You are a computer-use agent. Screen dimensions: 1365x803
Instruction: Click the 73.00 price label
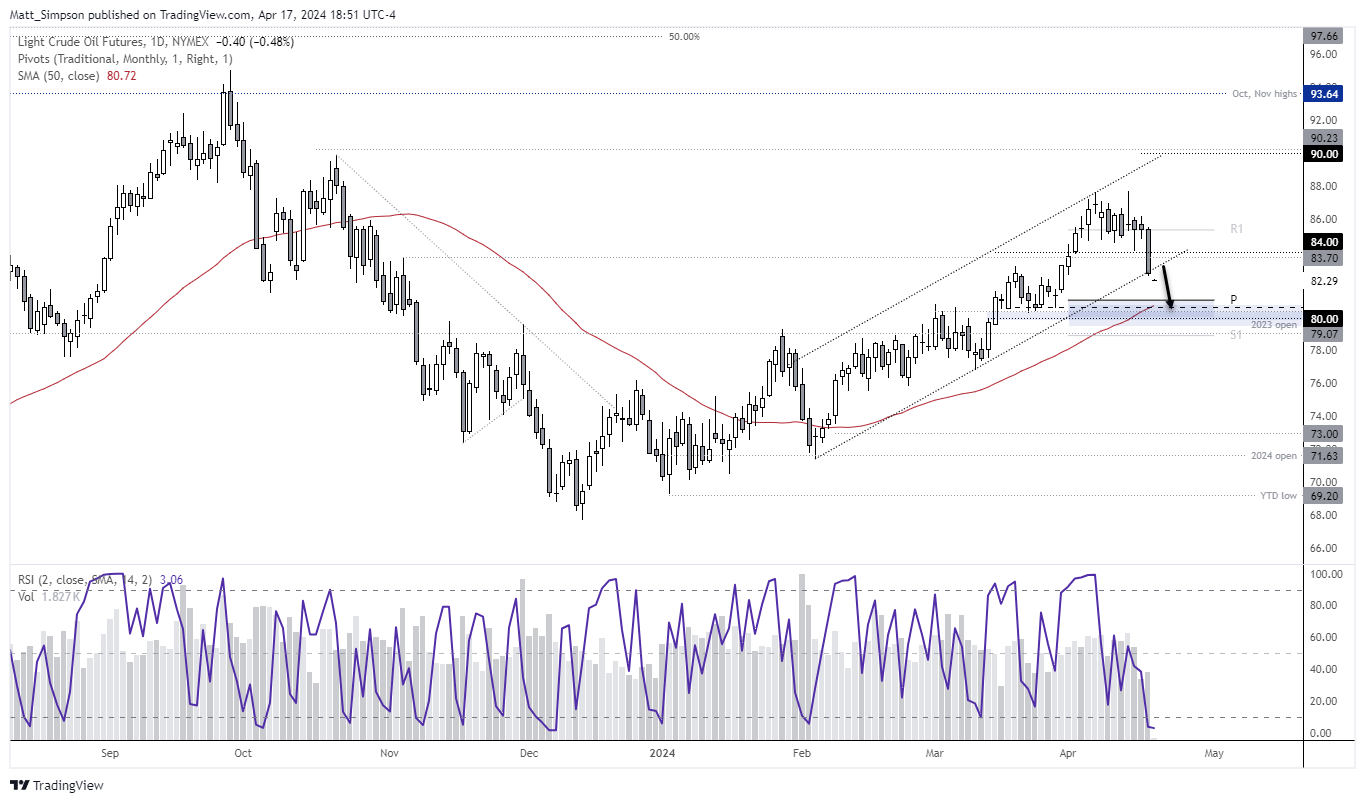[x=1326, y=434]
